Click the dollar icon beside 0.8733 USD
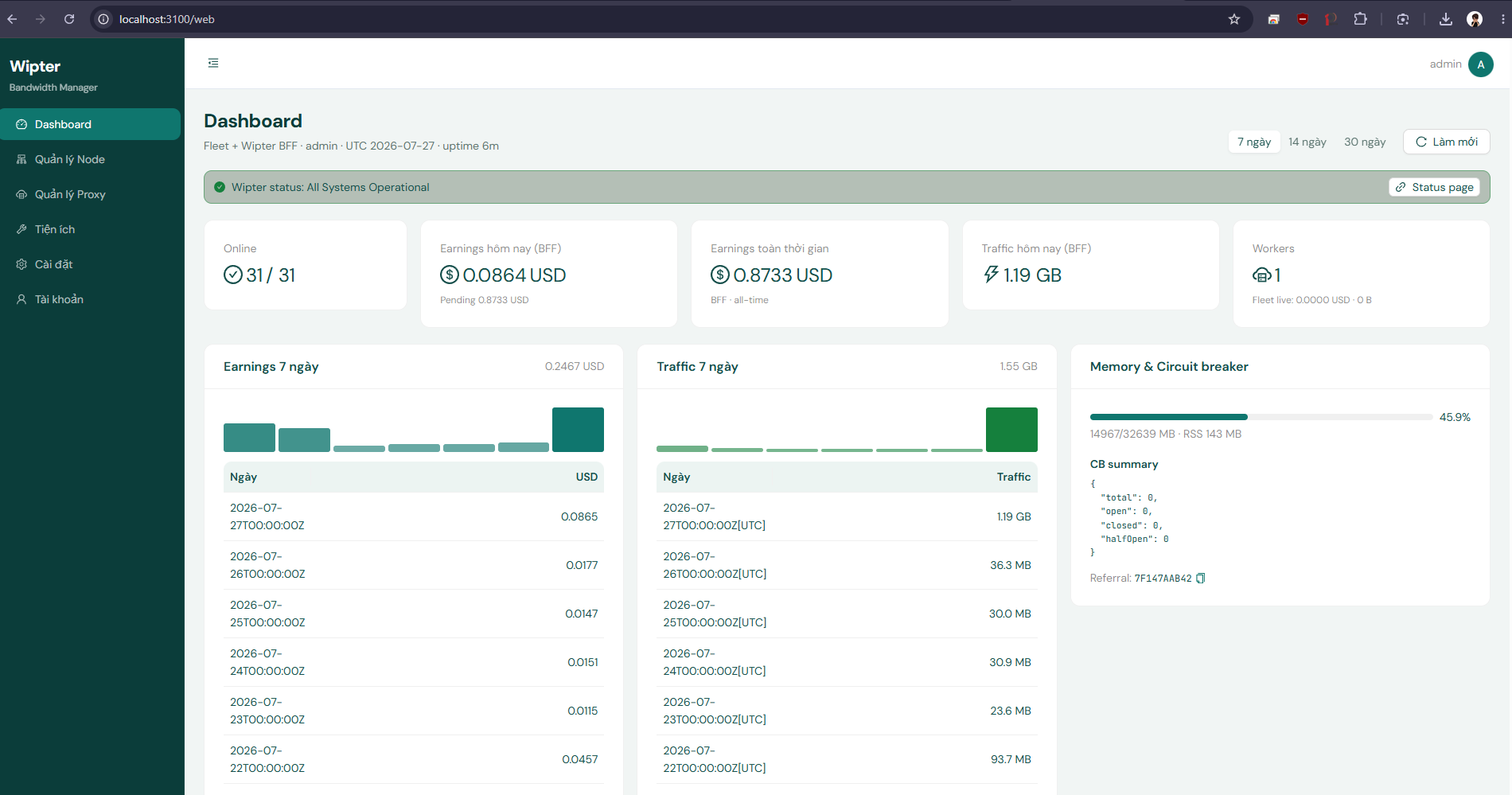Image resolution: width=1512 pixels, height=795 pixels. tap(720, 275)
